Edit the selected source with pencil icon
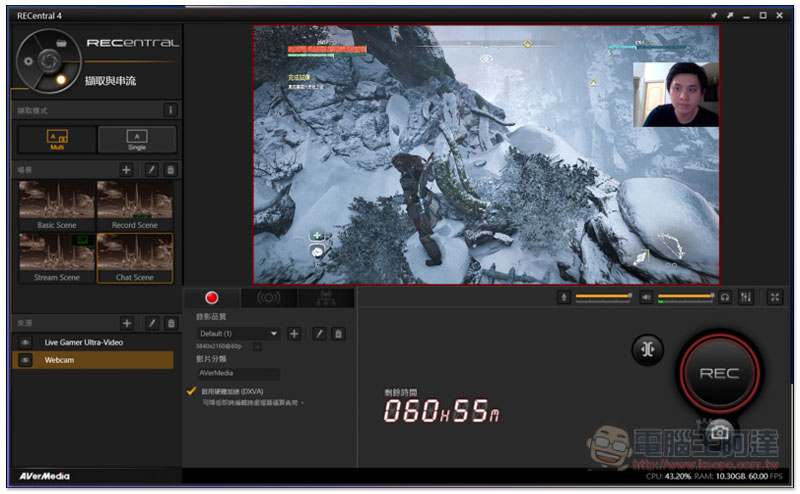This screenshot has width=800, height=494. (x=152, y=323)
